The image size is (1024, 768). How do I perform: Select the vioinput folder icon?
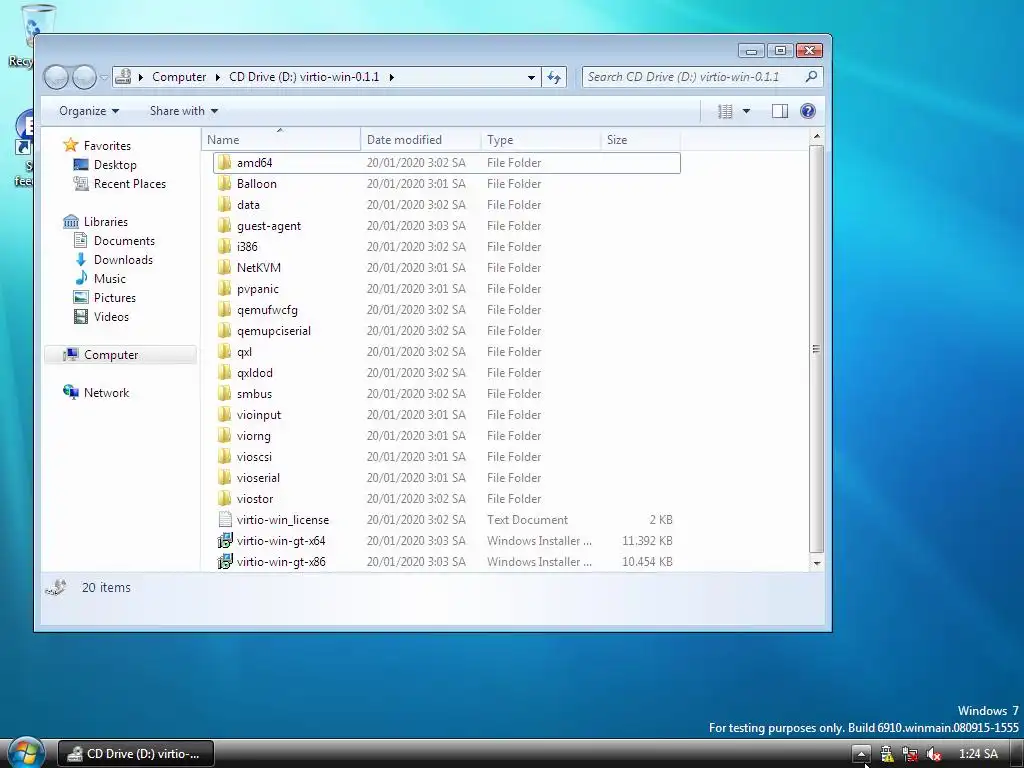225,414
